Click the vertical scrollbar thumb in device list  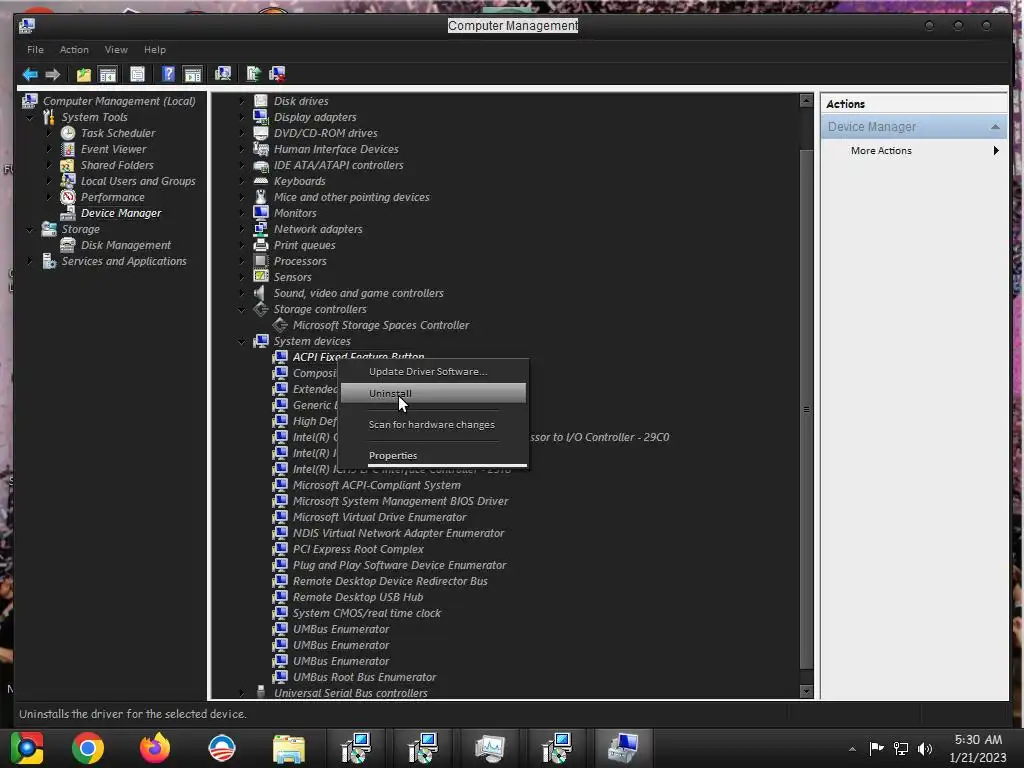pyautogui.click(x=807, y=409)
